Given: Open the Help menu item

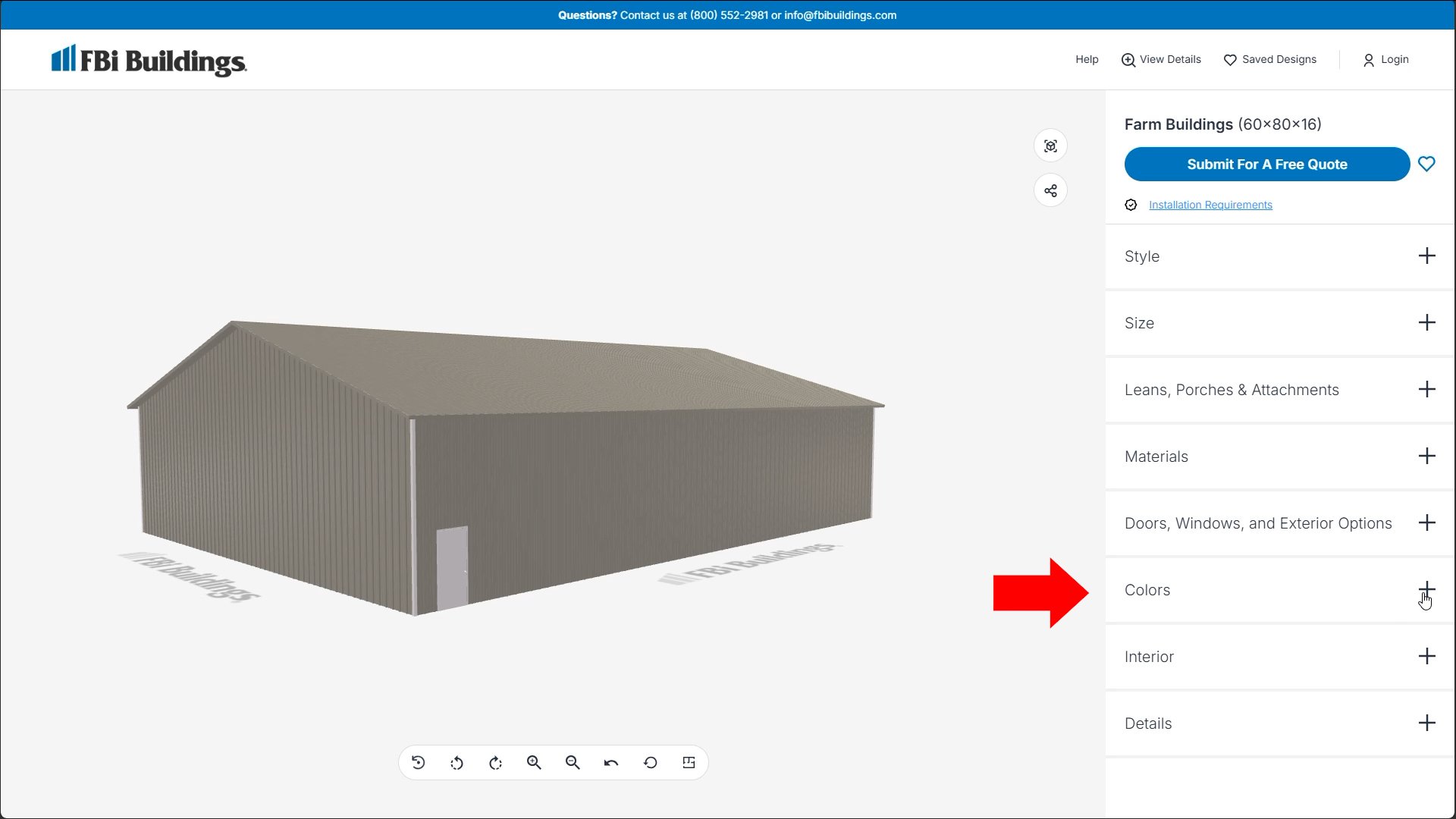Looking at the screenshot, I should (x=1086, y=59).
